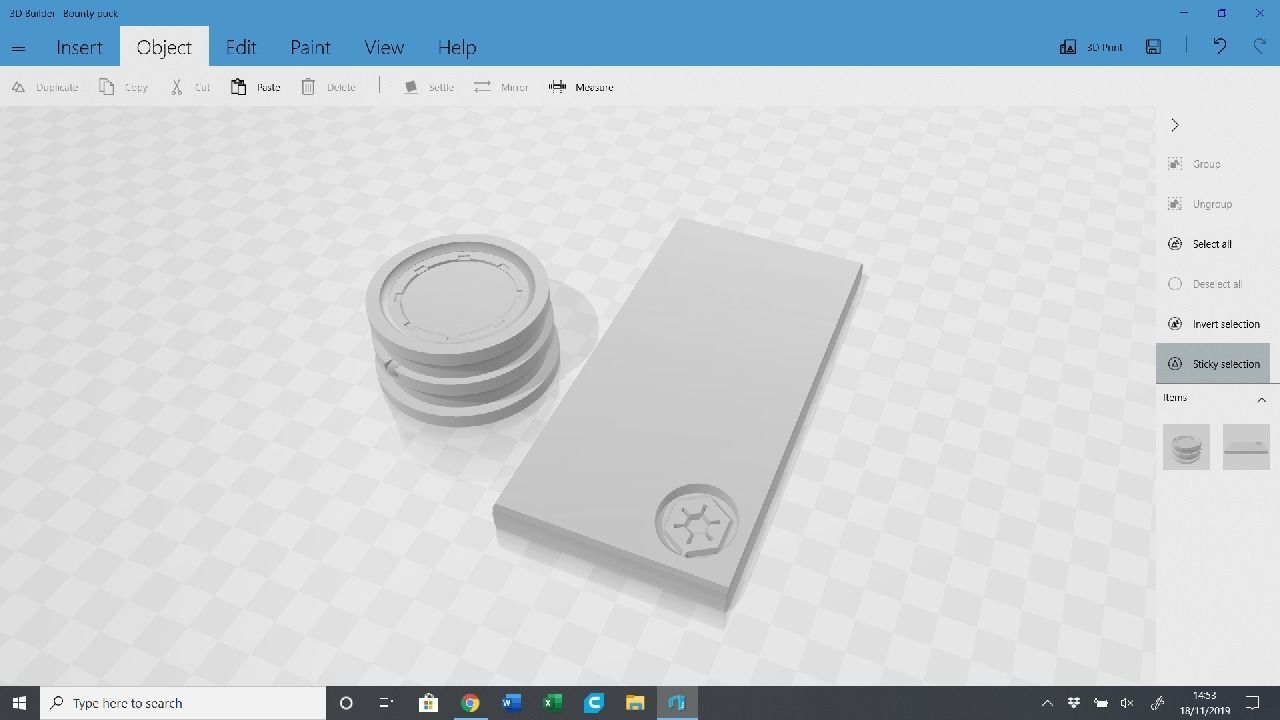Open the hamburger menu
The image size is (1280, 720).
(18, 48)
